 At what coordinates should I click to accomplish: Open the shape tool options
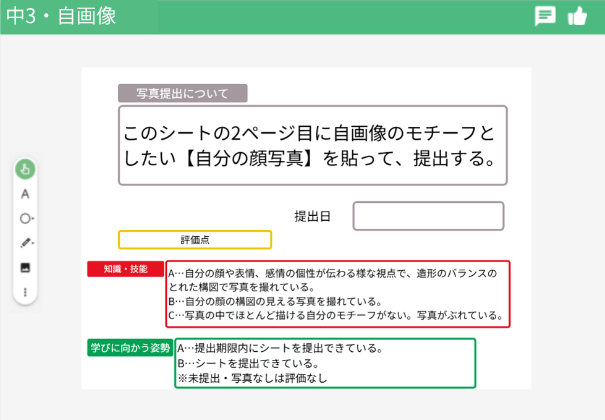coord(26,218)
